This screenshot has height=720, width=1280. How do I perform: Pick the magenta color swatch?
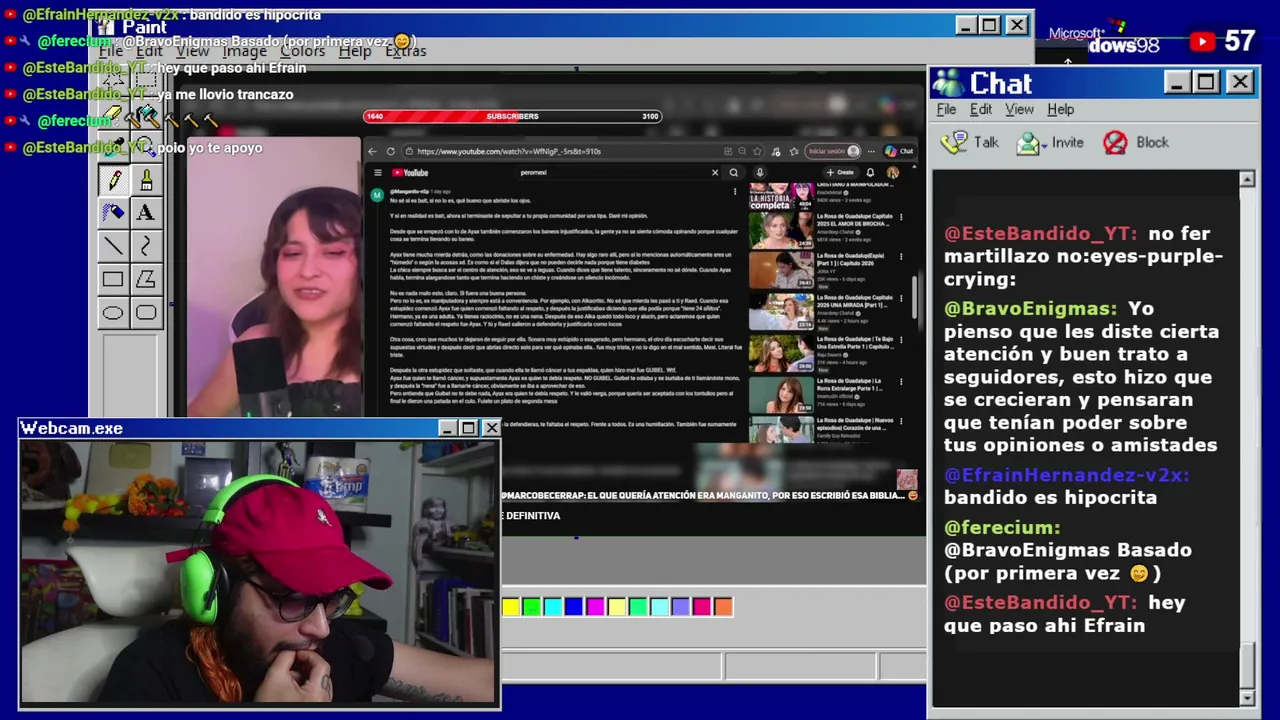595,606
